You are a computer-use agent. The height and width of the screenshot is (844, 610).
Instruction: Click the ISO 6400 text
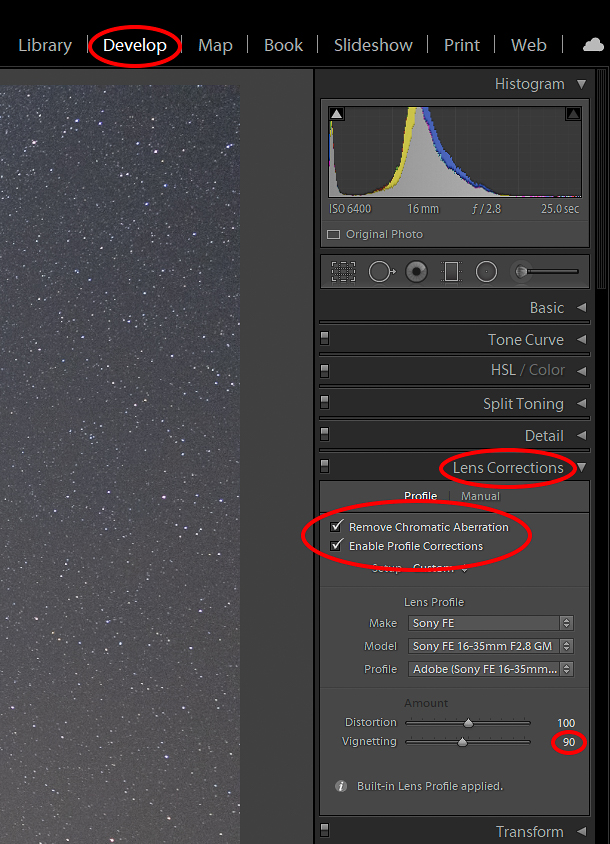[350, 209]
